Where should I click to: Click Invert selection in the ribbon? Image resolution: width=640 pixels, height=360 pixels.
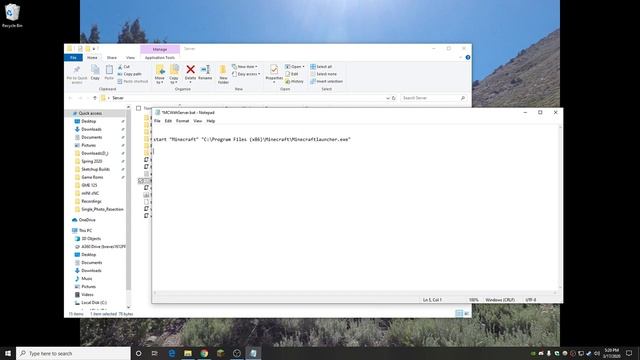click(x=326, y=81)
